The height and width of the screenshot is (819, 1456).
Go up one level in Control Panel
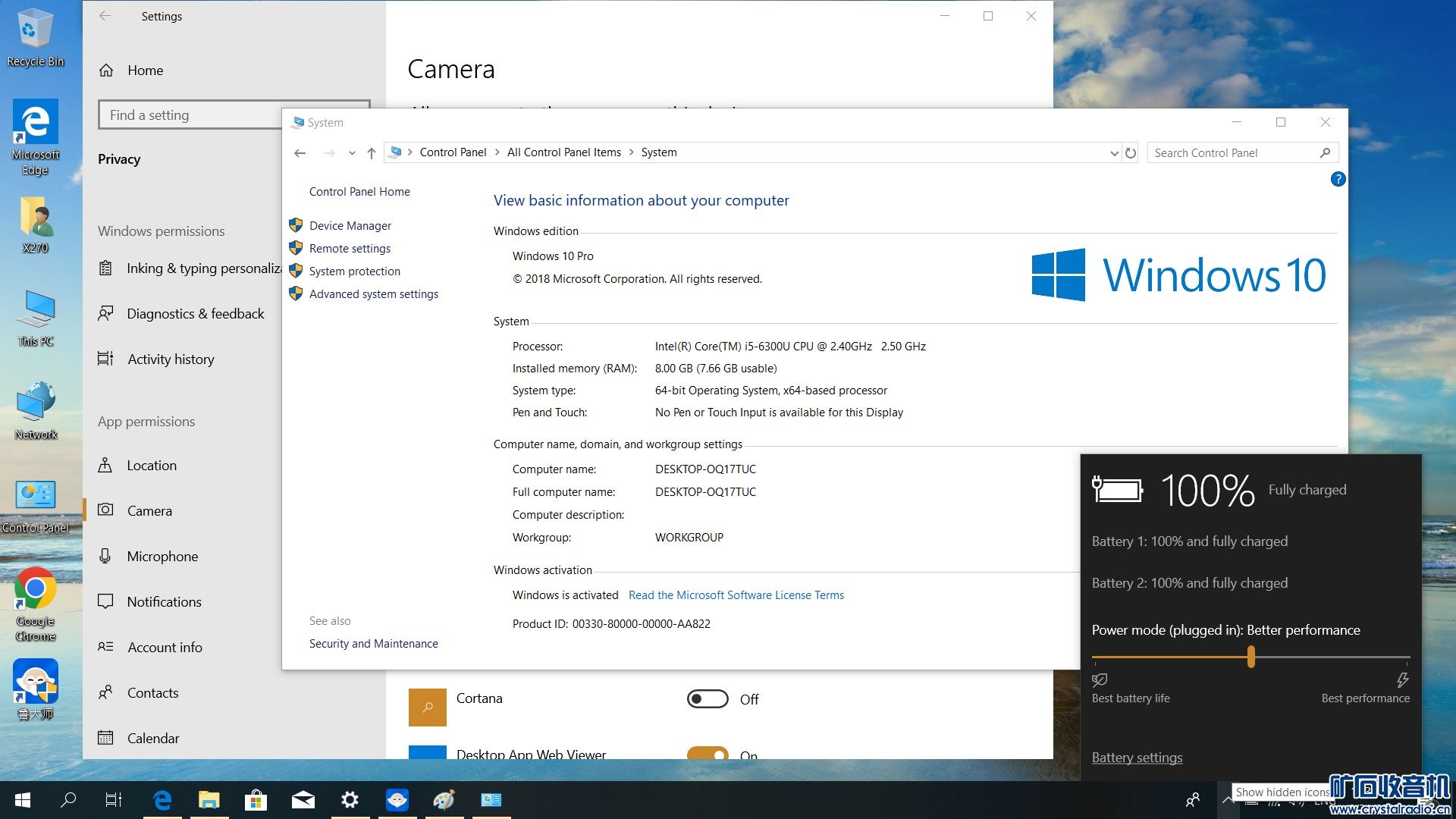[x=372, y=152]
